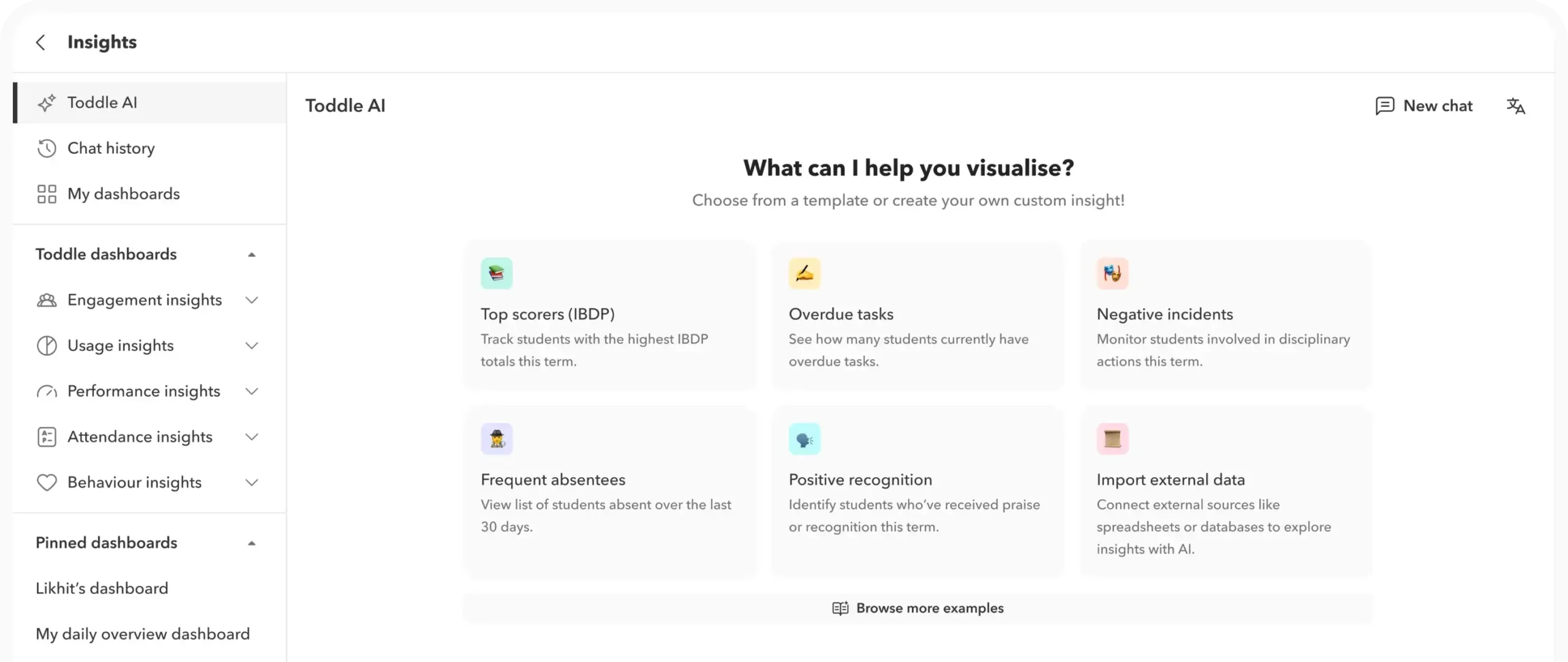This screenshot has height=662, width=1568.
Task: Click the Attendance insights register icon
Action: [47, 437]
